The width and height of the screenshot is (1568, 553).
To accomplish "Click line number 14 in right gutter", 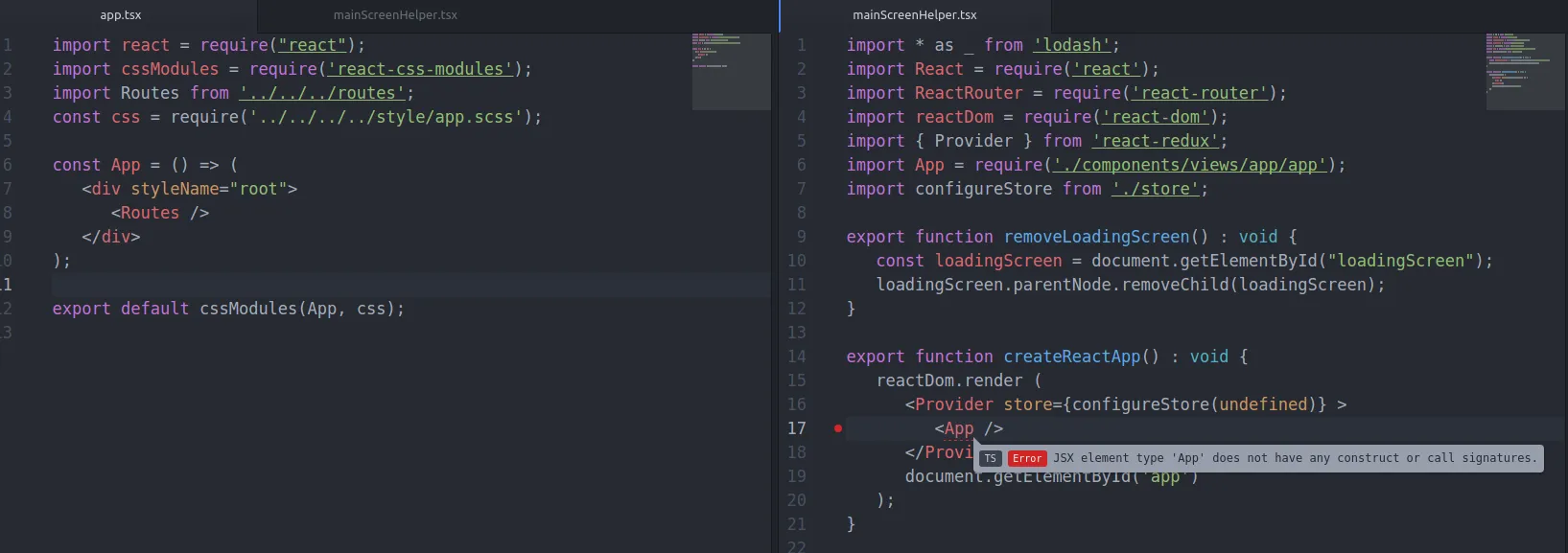I will point(797,357).
